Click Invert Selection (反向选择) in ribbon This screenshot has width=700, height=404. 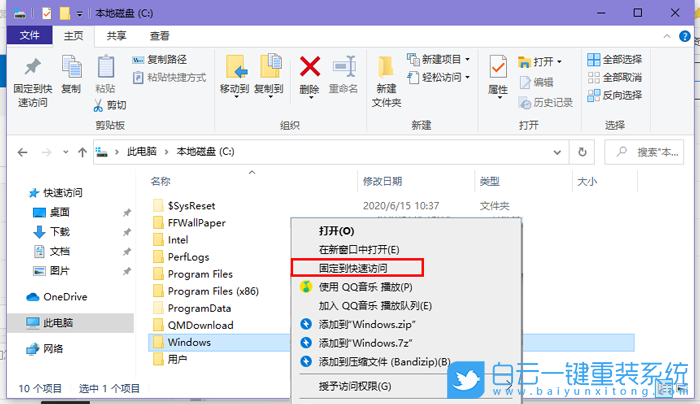615,95
